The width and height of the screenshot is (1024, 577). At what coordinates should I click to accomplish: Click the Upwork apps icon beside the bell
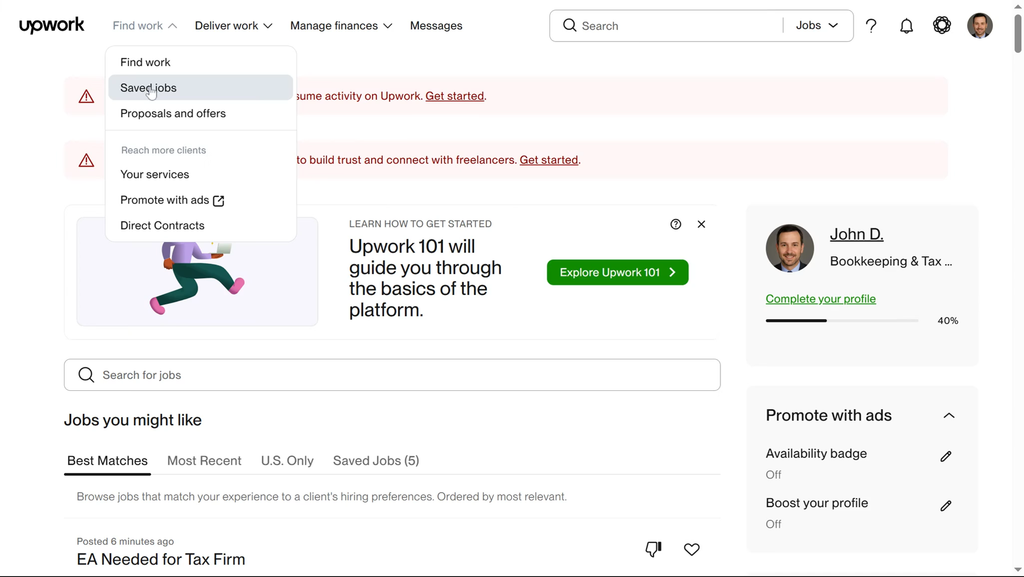click(x=942, y=26)
